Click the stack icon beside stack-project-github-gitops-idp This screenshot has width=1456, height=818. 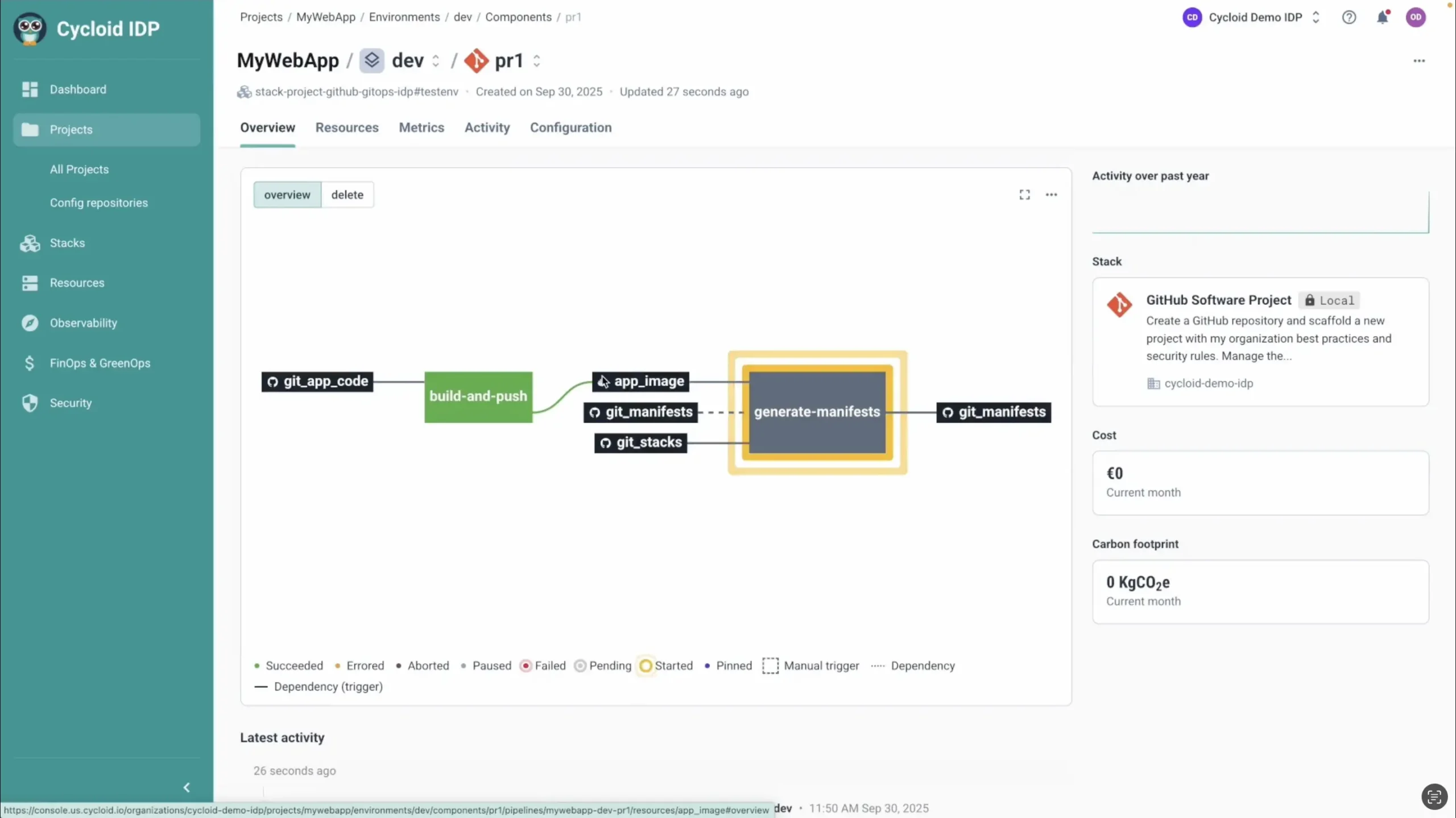(x=244, y=92)
